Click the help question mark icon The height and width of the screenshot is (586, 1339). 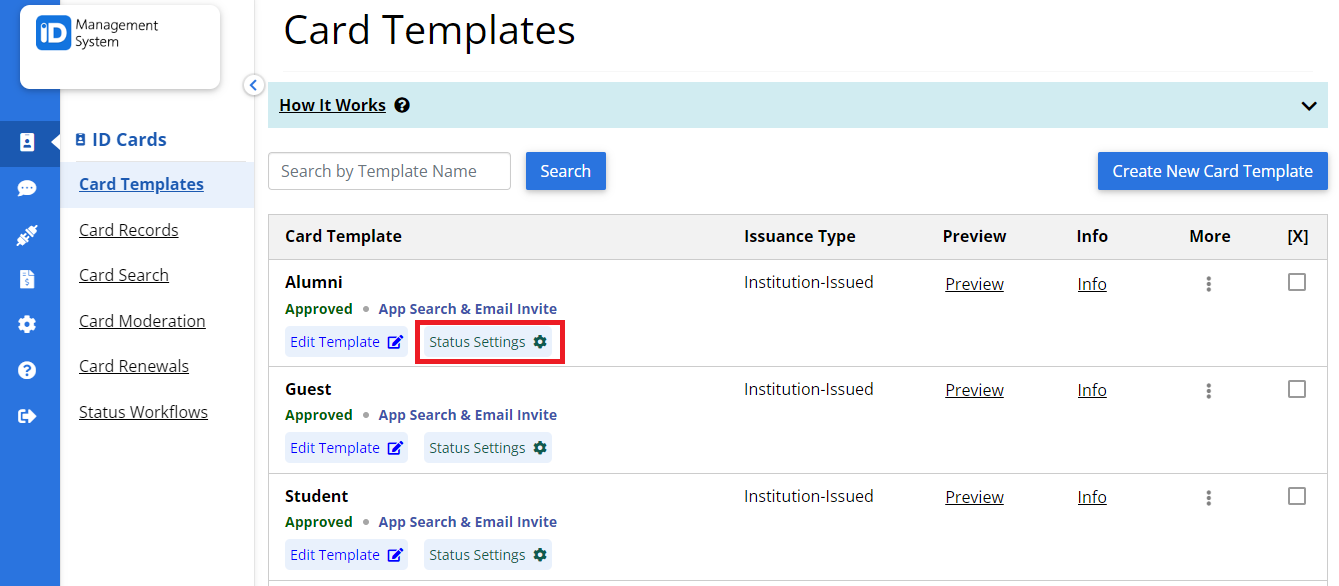click(x=30, y=369)
